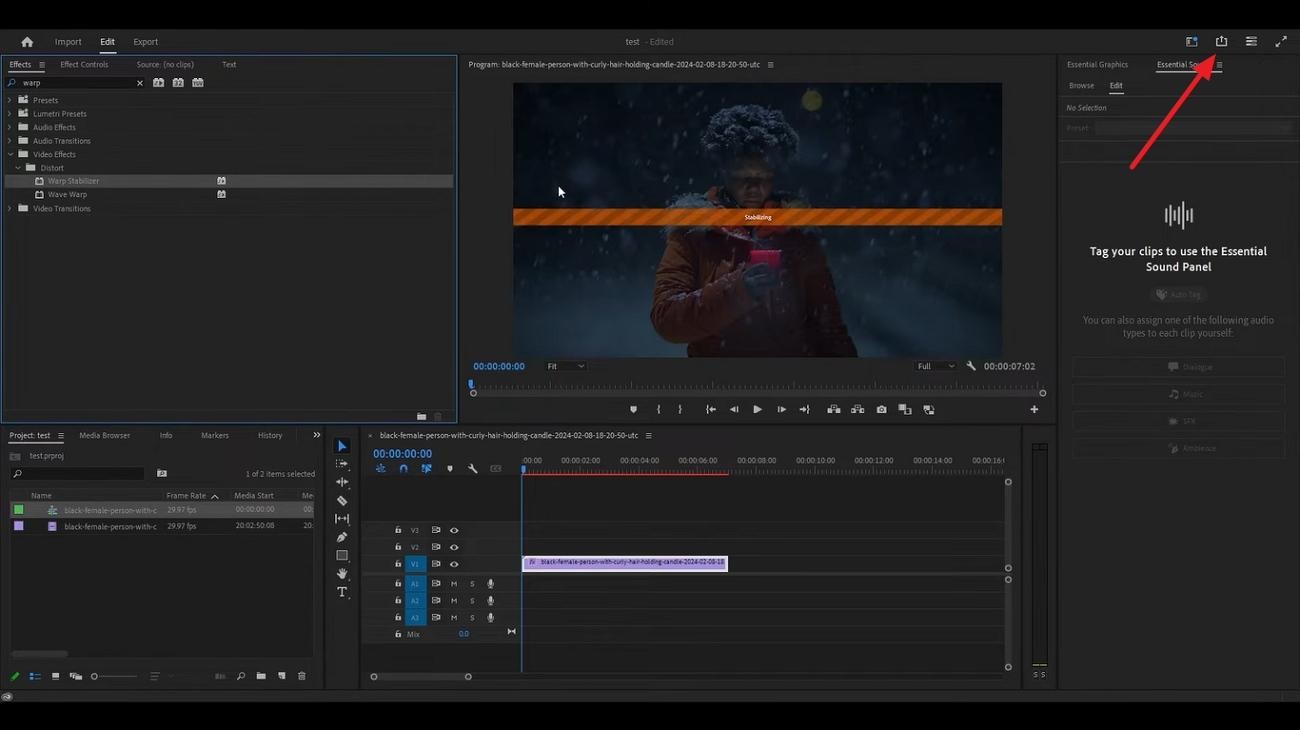
Task: Go to In point
Action: click(711, 410)
